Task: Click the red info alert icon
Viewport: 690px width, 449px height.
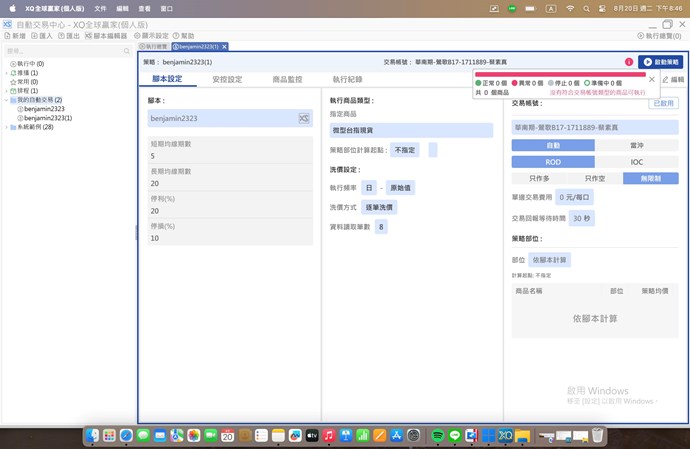Action: tap(628, 62)
